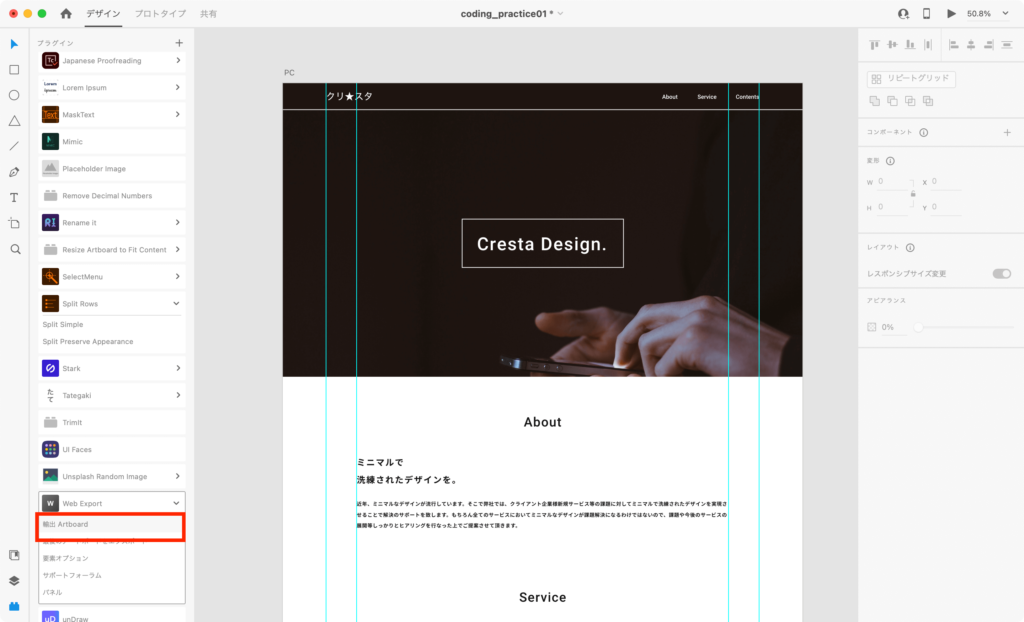1024x622 pixels.
Task: Choose サポートフォーラム under Web Export
Action: click(72, 576)
